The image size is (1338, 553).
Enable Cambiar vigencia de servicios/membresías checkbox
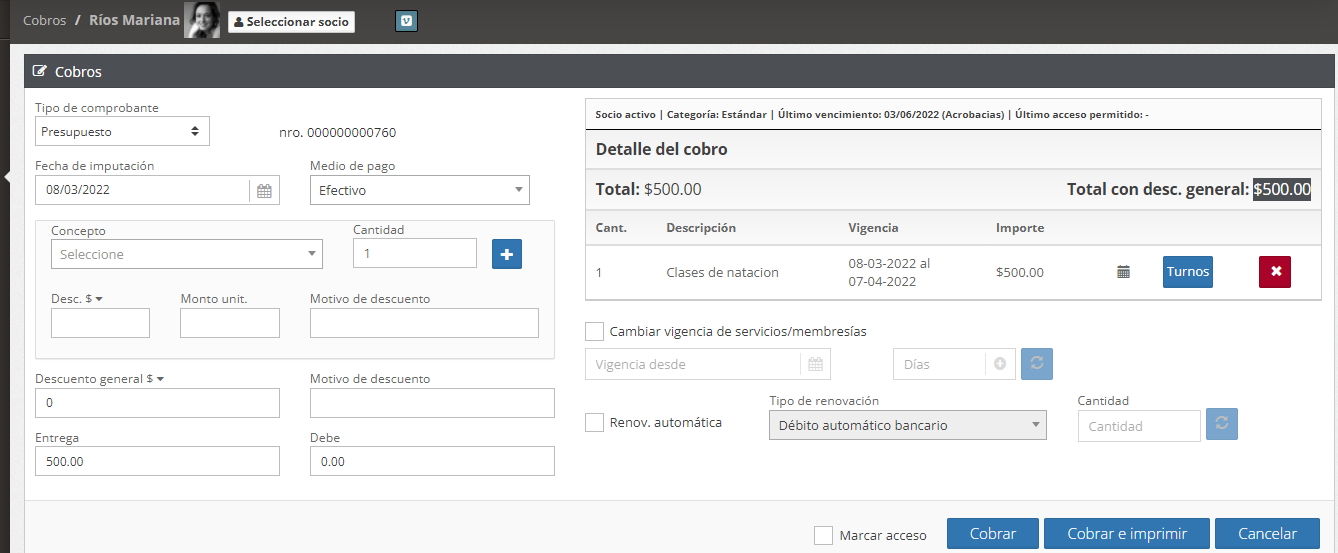point(594,331)
